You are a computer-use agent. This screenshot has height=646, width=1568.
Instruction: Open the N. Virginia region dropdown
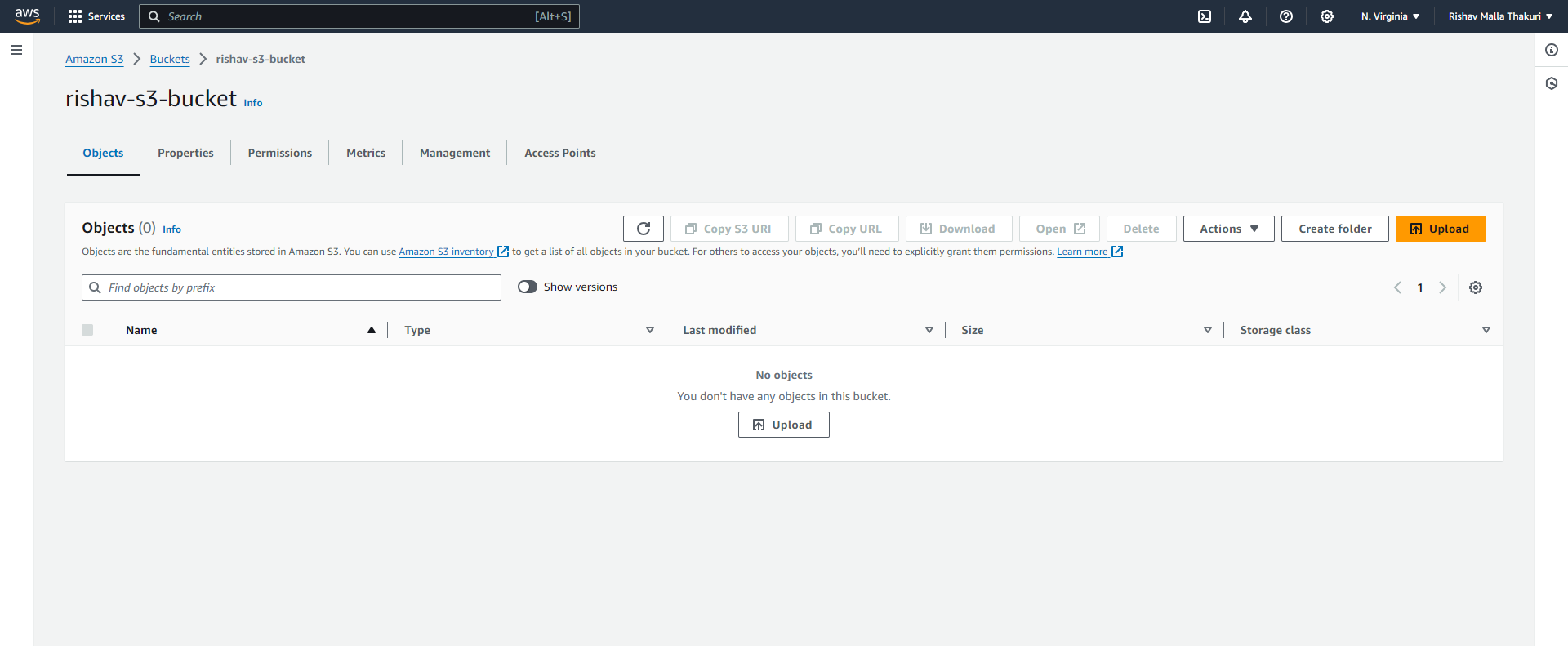[1390, 16]
